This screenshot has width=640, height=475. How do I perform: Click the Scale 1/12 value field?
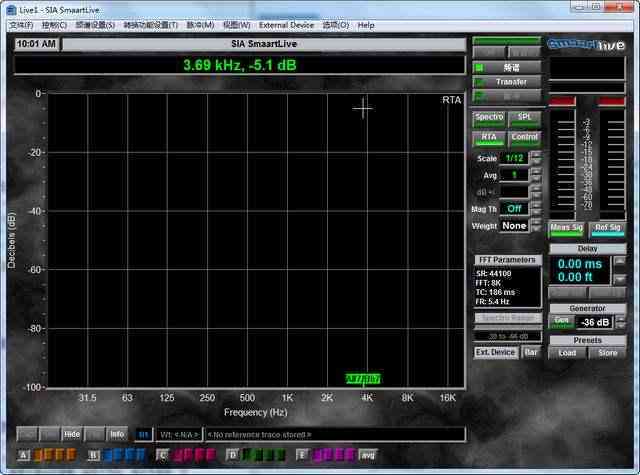pos(514,158)
